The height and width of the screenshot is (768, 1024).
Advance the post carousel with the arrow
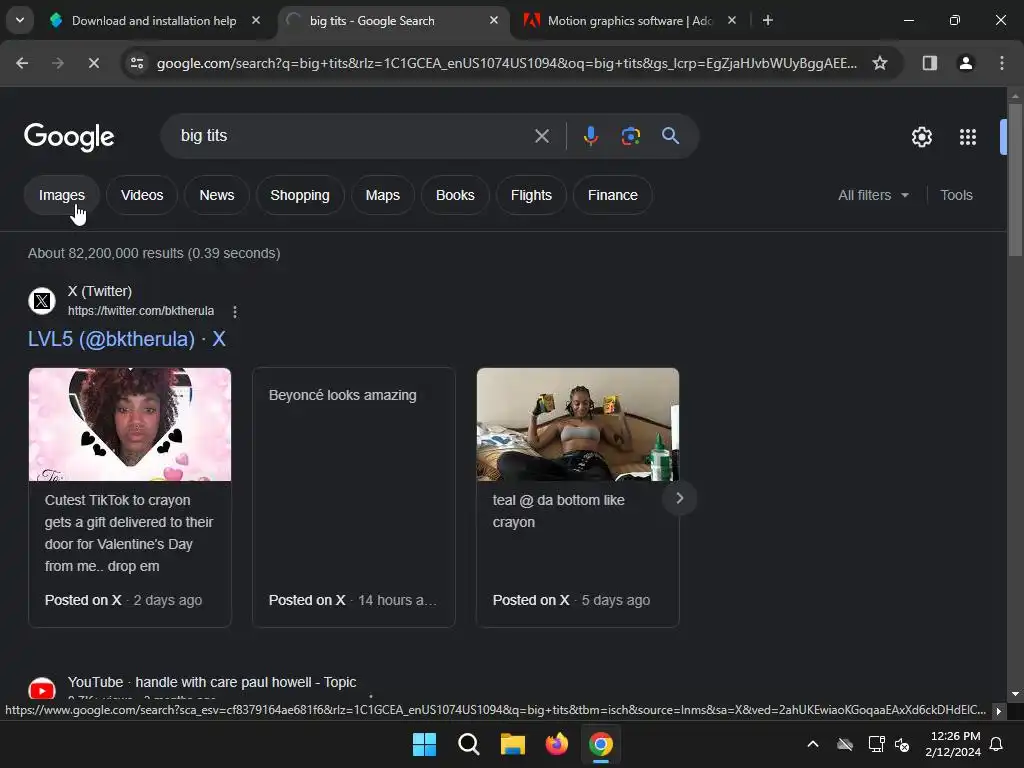[679, 498]
